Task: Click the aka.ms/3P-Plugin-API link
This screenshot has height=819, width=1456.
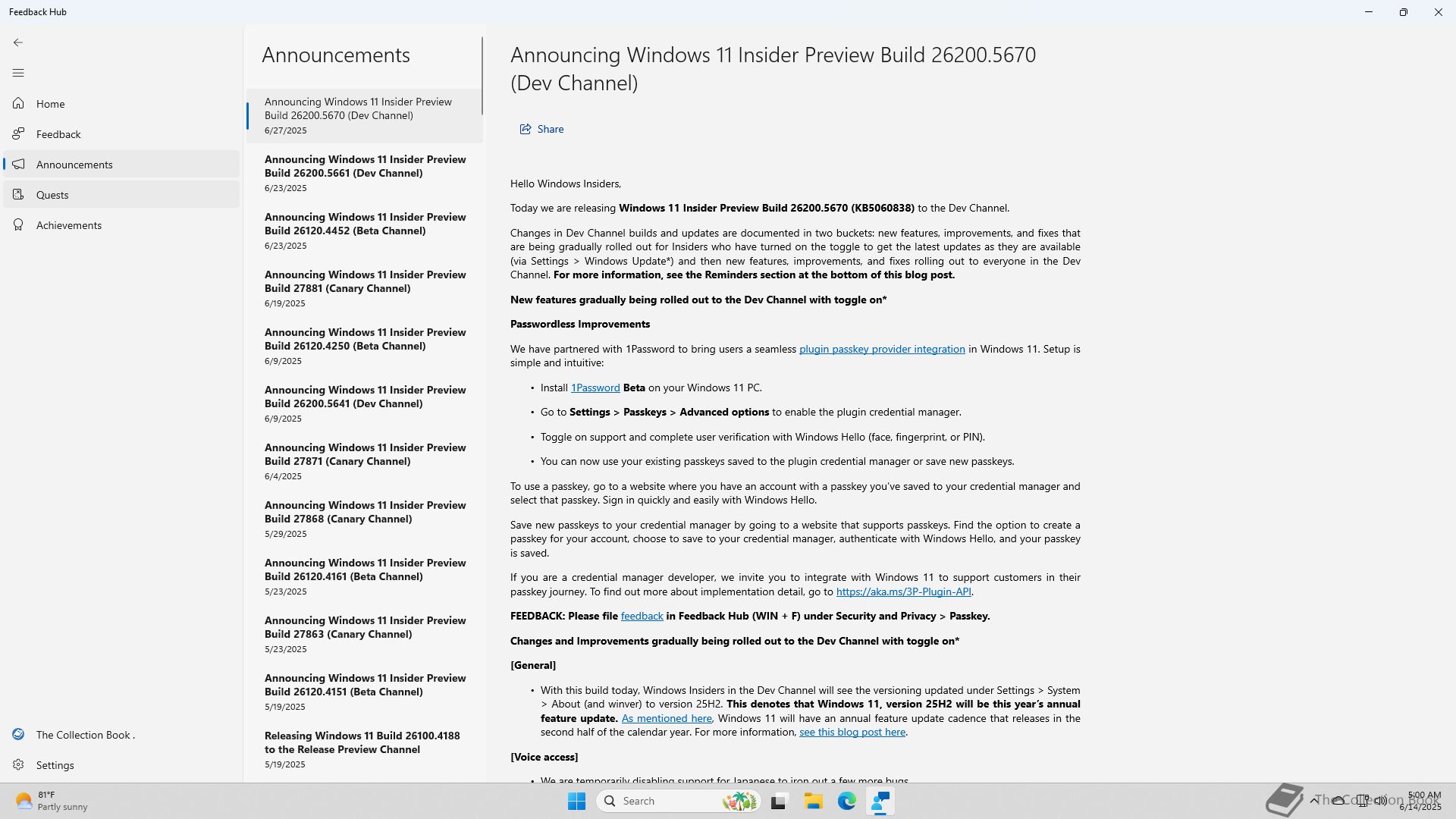Action: 903,591
